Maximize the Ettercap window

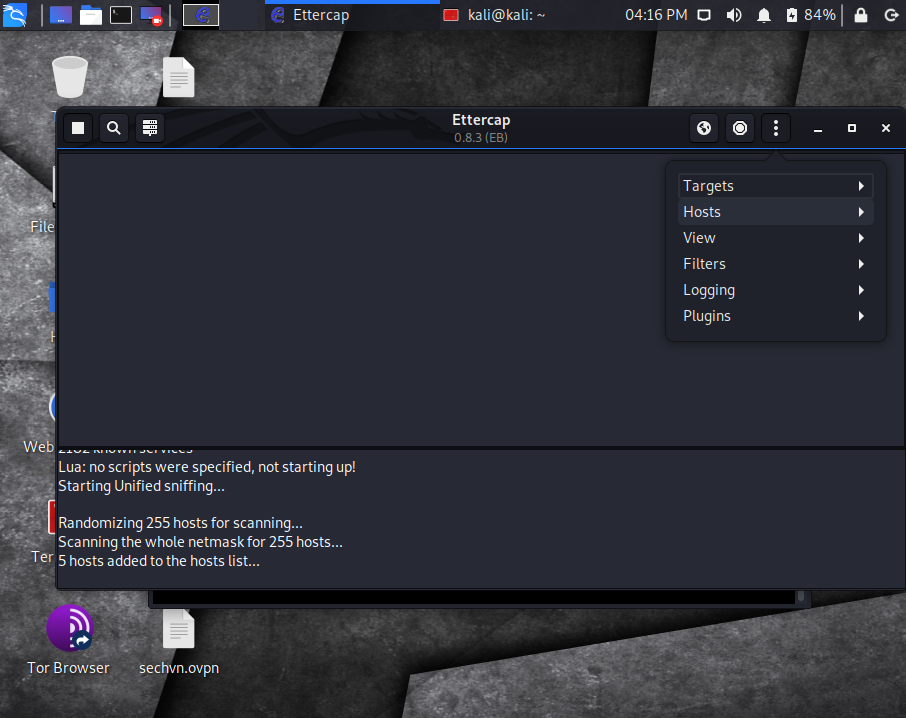coord(852,128)
